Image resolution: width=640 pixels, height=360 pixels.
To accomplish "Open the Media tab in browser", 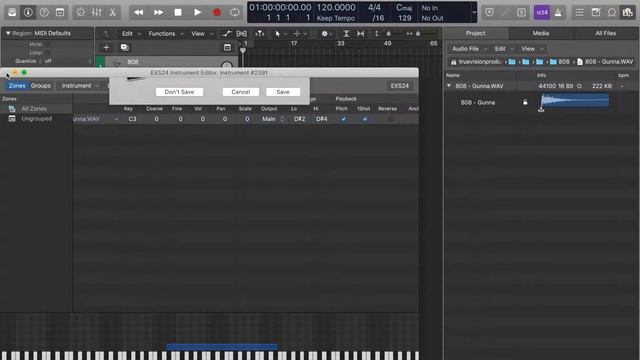I will pyautogui.click(x=541, y=33).
